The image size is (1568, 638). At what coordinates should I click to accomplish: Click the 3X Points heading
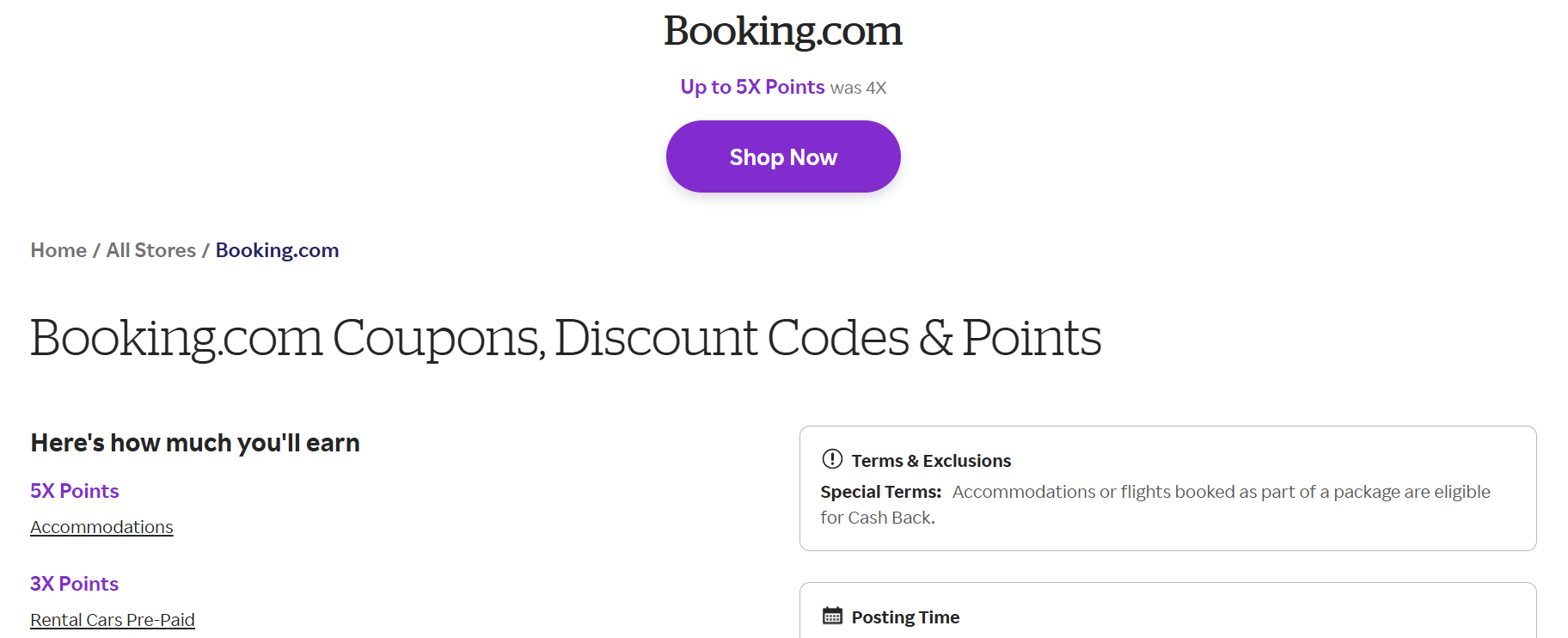point(74,584)
